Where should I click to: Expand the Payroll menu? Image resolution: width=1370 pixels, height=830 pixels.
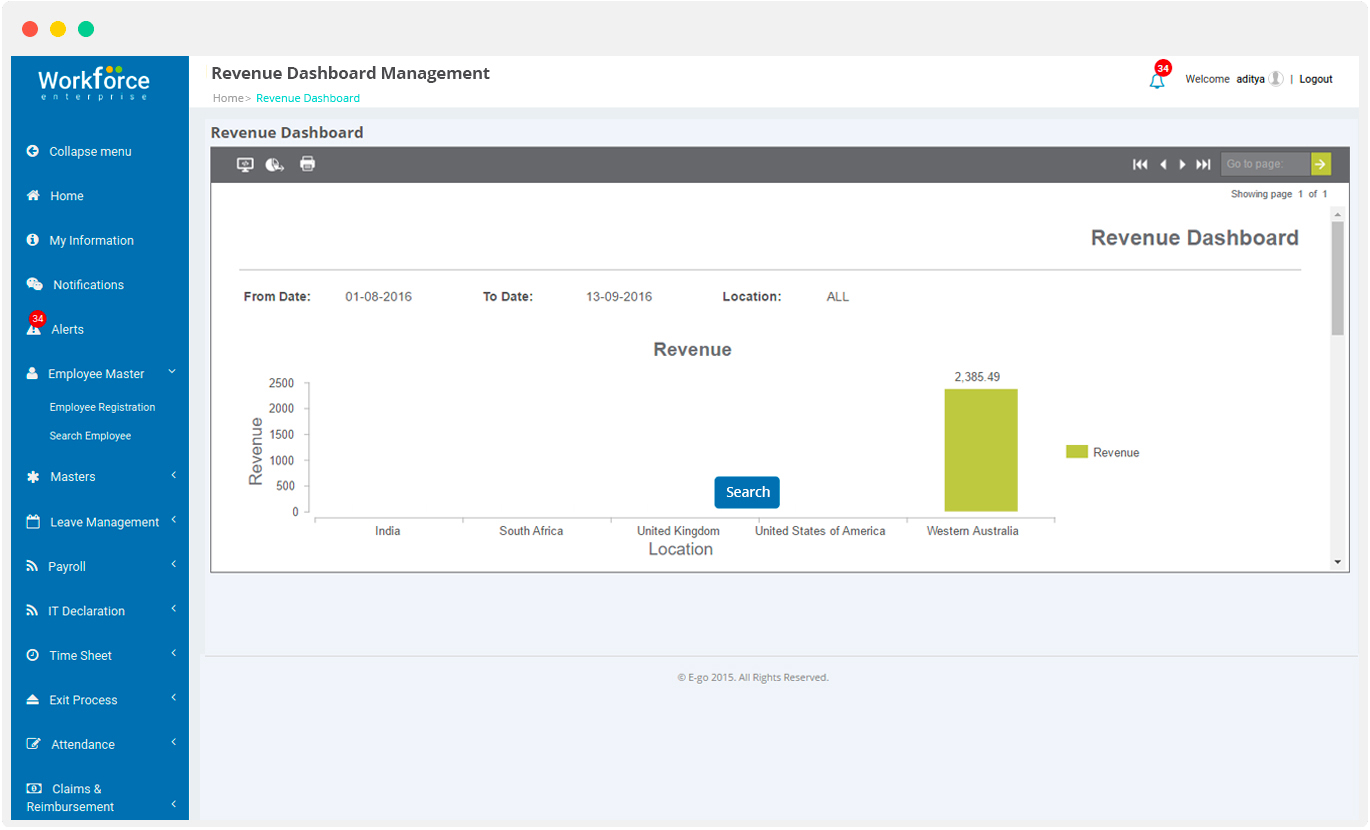(x=70, y=565)
